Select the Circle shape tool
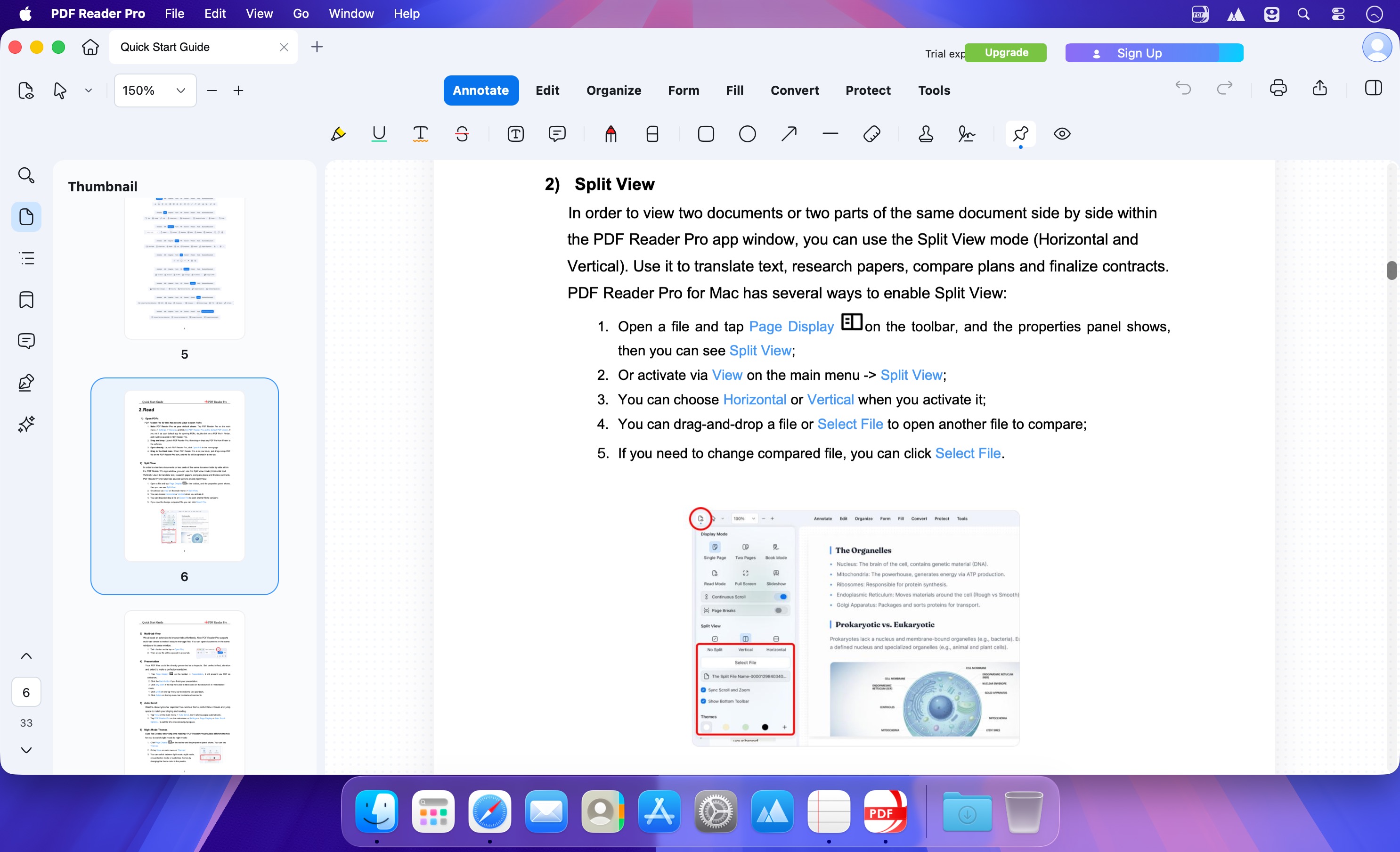This screenshot has height=852, width=1400. (x=747, y=134)
